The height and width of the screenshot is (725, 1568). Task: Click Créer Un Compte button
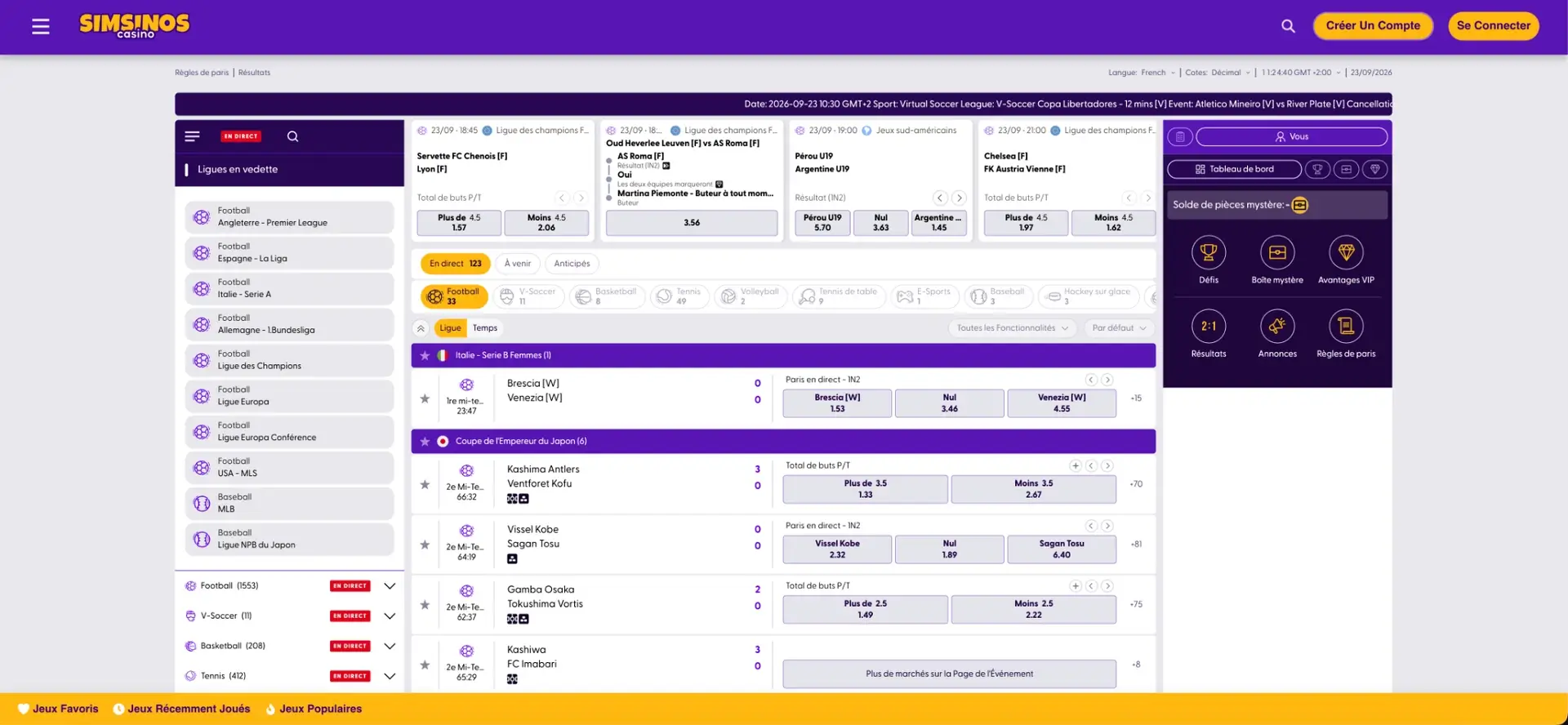click(1373, 26)
